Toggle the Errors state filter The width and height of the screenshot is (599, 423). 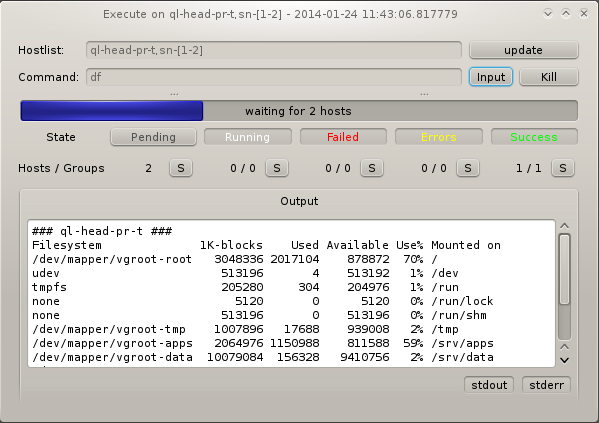pos(439,137)
